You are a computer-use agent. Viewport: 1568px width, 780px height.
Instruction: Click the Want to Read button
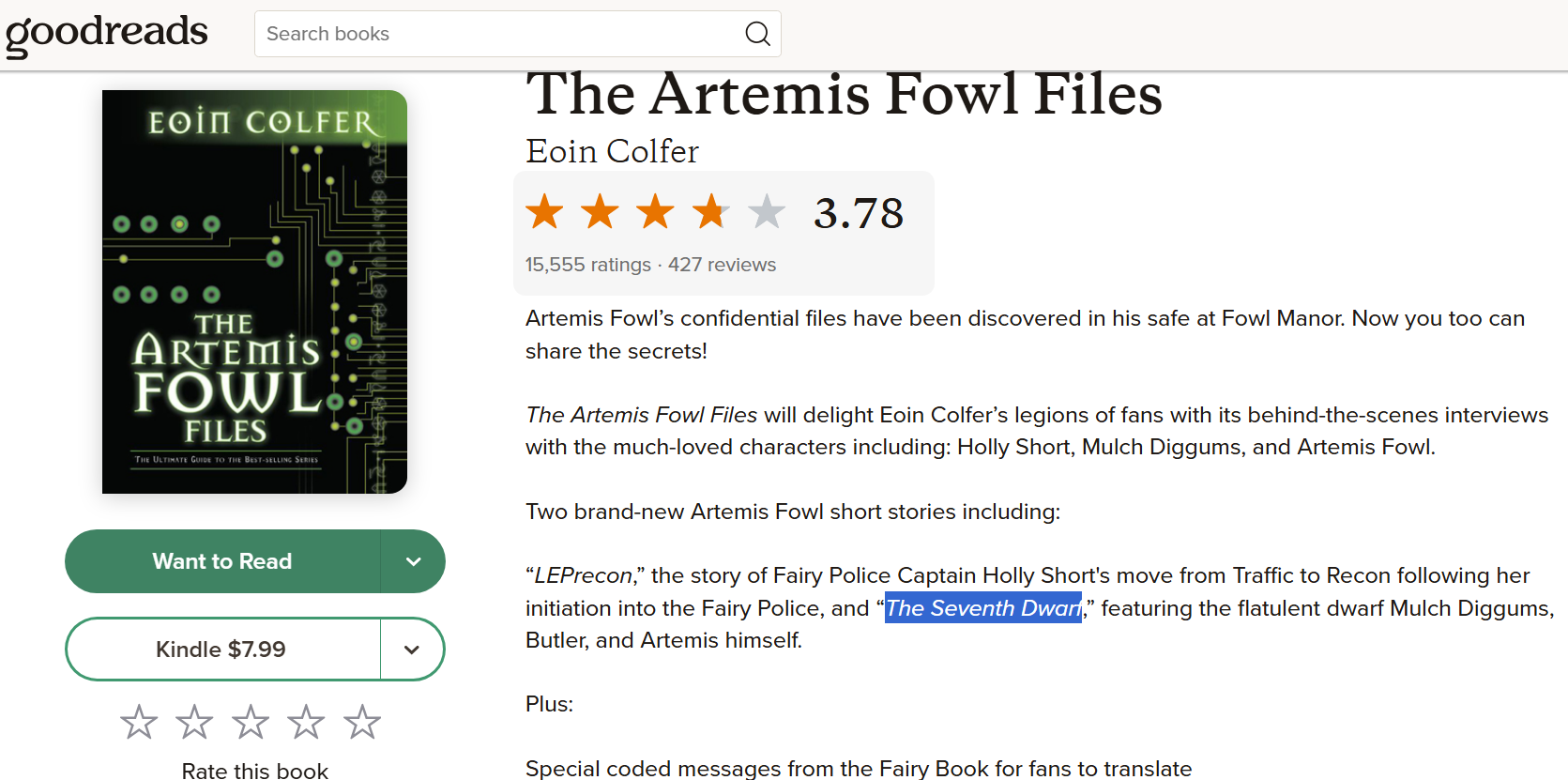222,561
